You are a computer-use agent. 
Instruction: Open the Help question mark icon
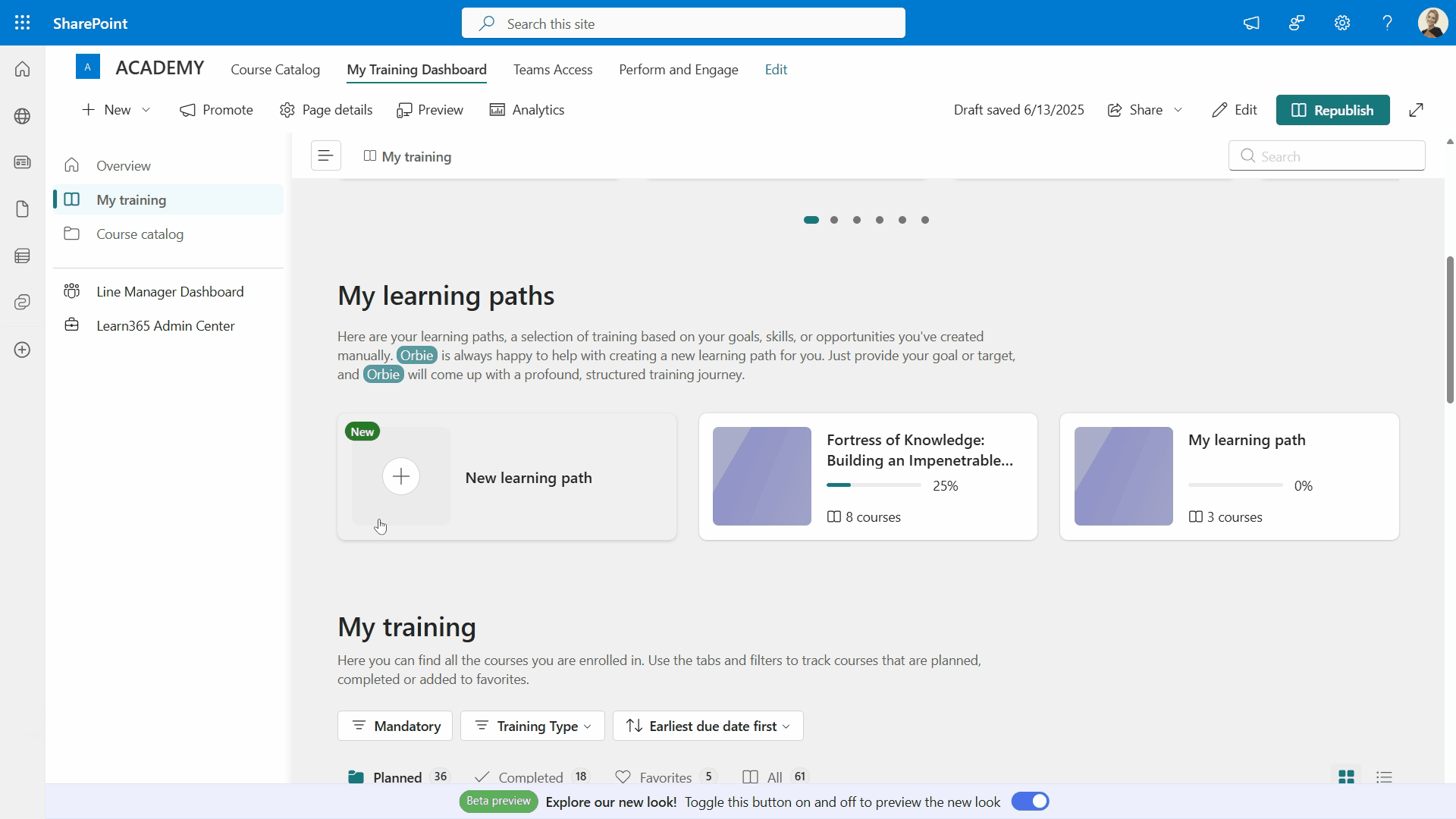(1388, 23)
